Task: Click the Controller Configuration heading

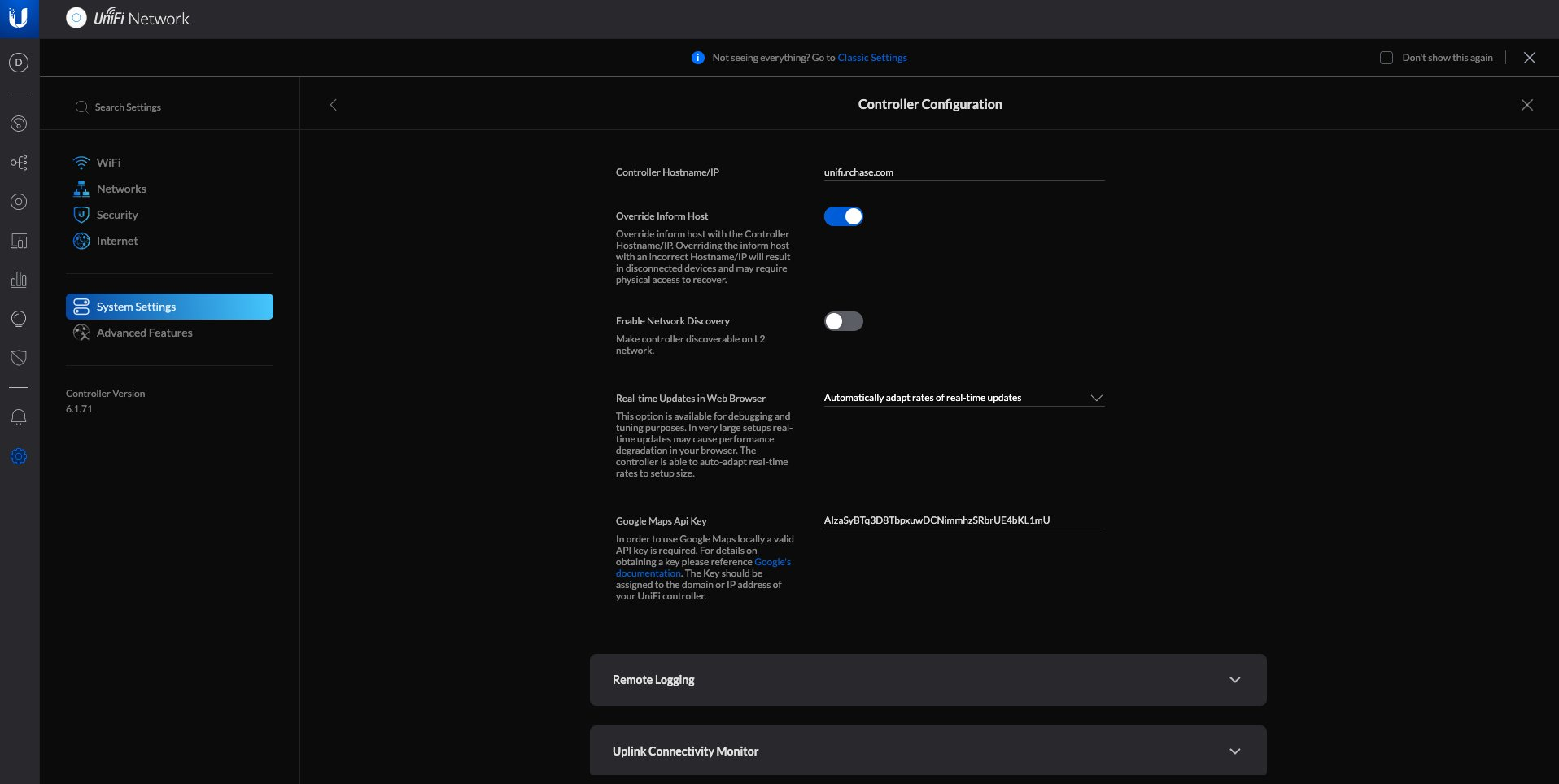Action: pos(930,104)
